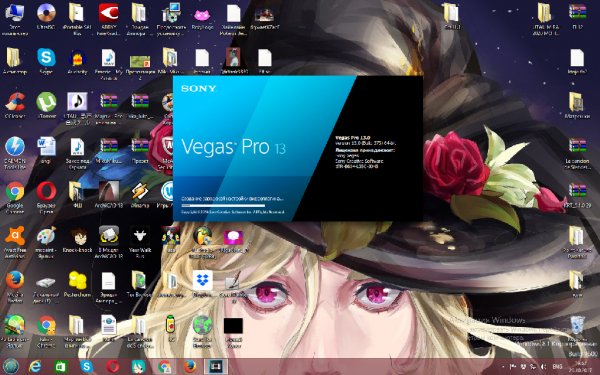600x375 pixels.
Task: Switch the ENG input language indicator
Action: click(x=558, y=367)
